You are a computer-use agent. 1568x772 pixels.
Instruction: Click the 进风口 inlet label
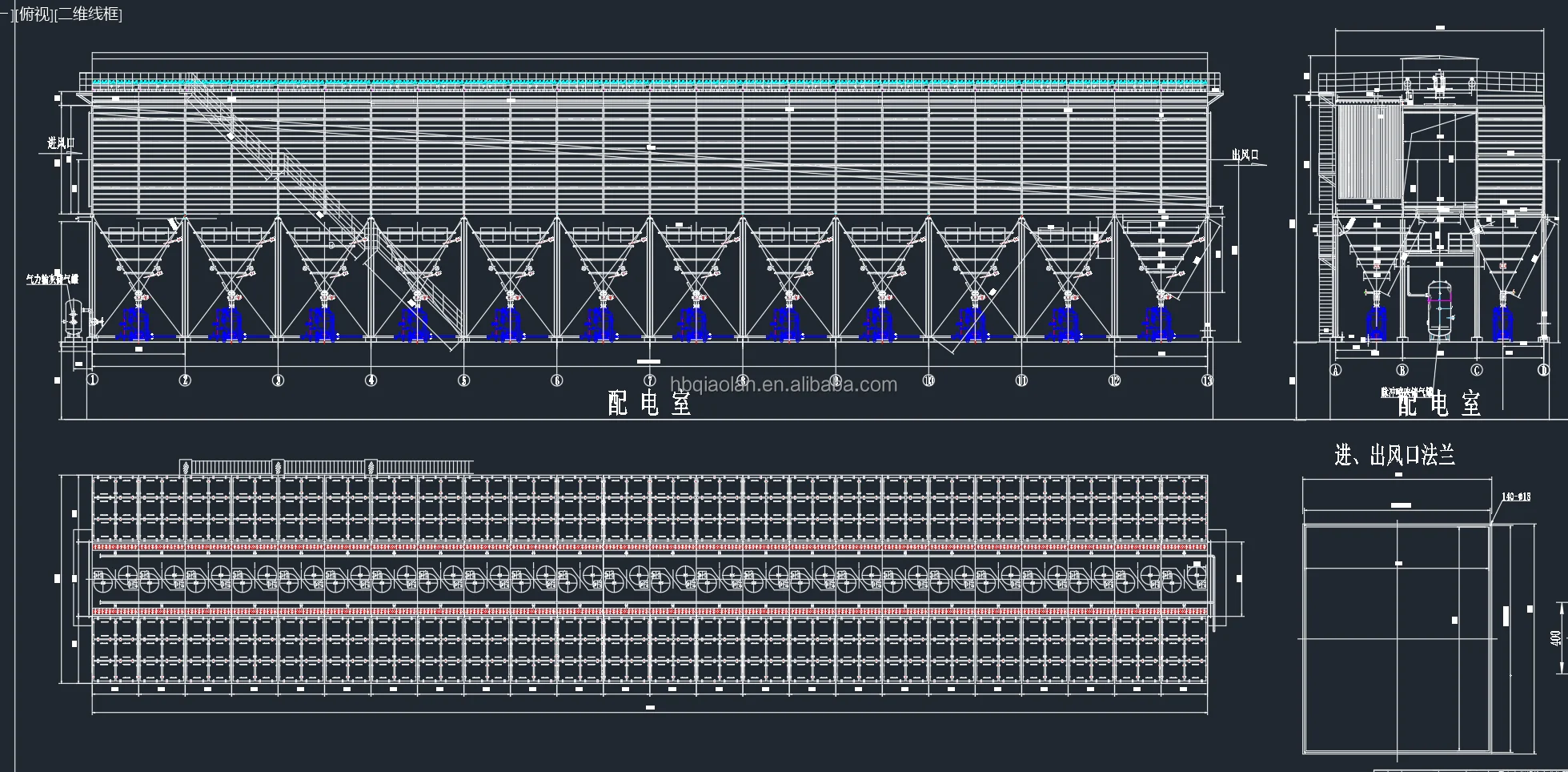click(x=60, y=143)
